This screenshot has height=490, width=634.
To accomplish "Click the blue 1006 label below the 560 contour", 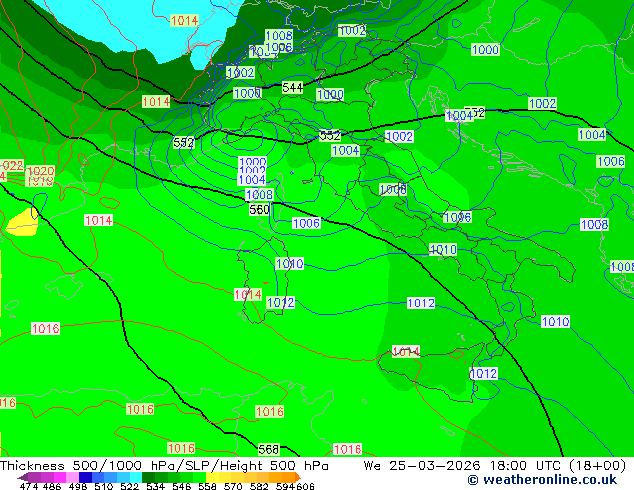I will point(306,223).
